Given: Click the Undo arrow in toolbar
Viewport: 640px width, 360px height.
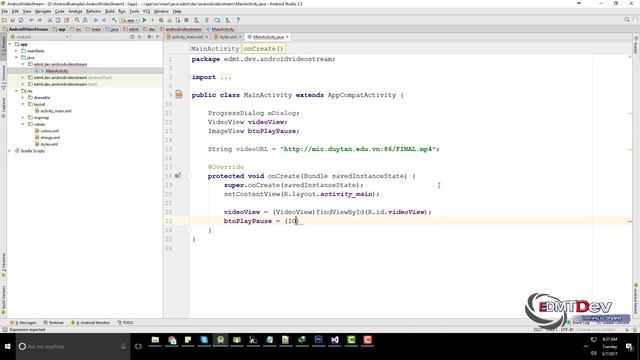Looking at the screenshot, I should [31, 20].
